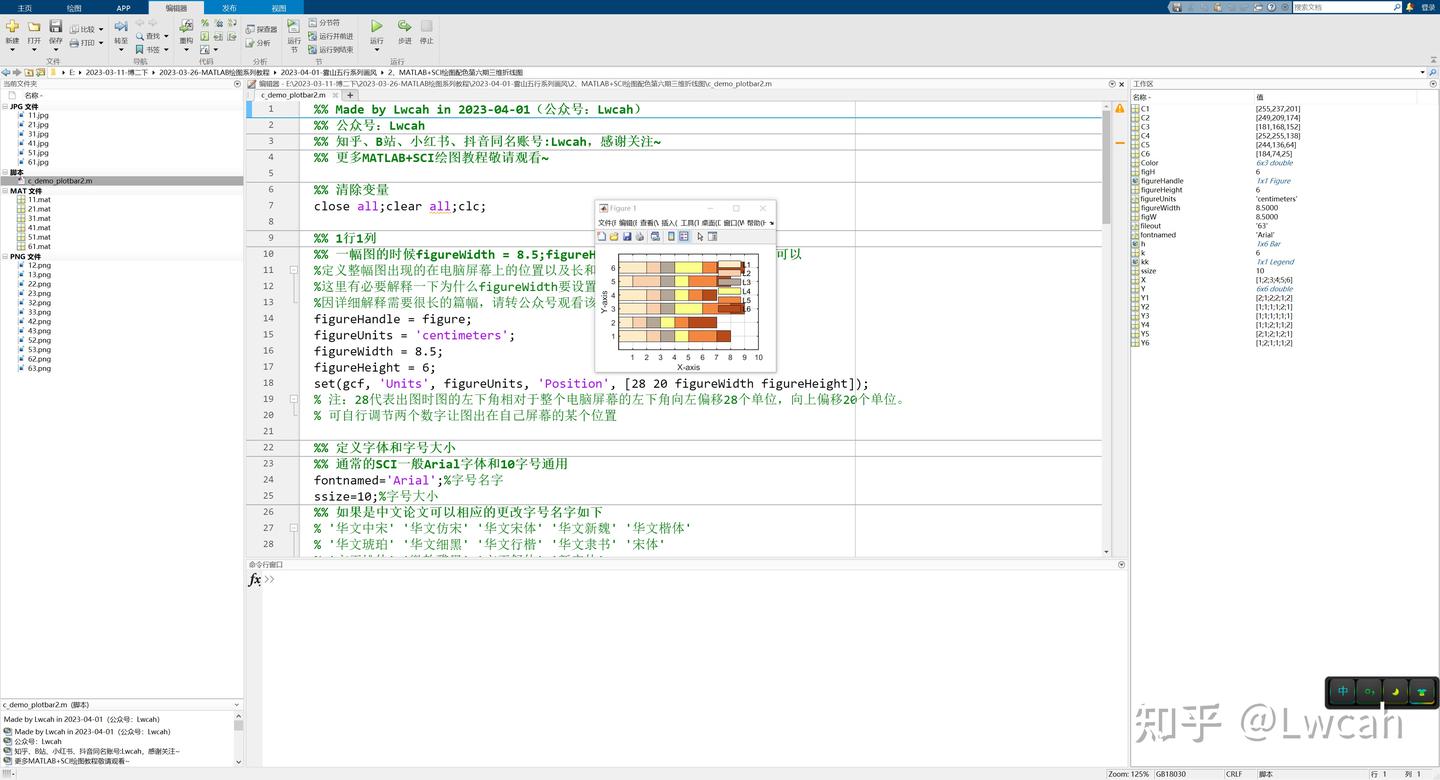Open the 插入 (Insert) menu in Figure 1
Screen dimensions: 1440x780
[x=668, y=221]
